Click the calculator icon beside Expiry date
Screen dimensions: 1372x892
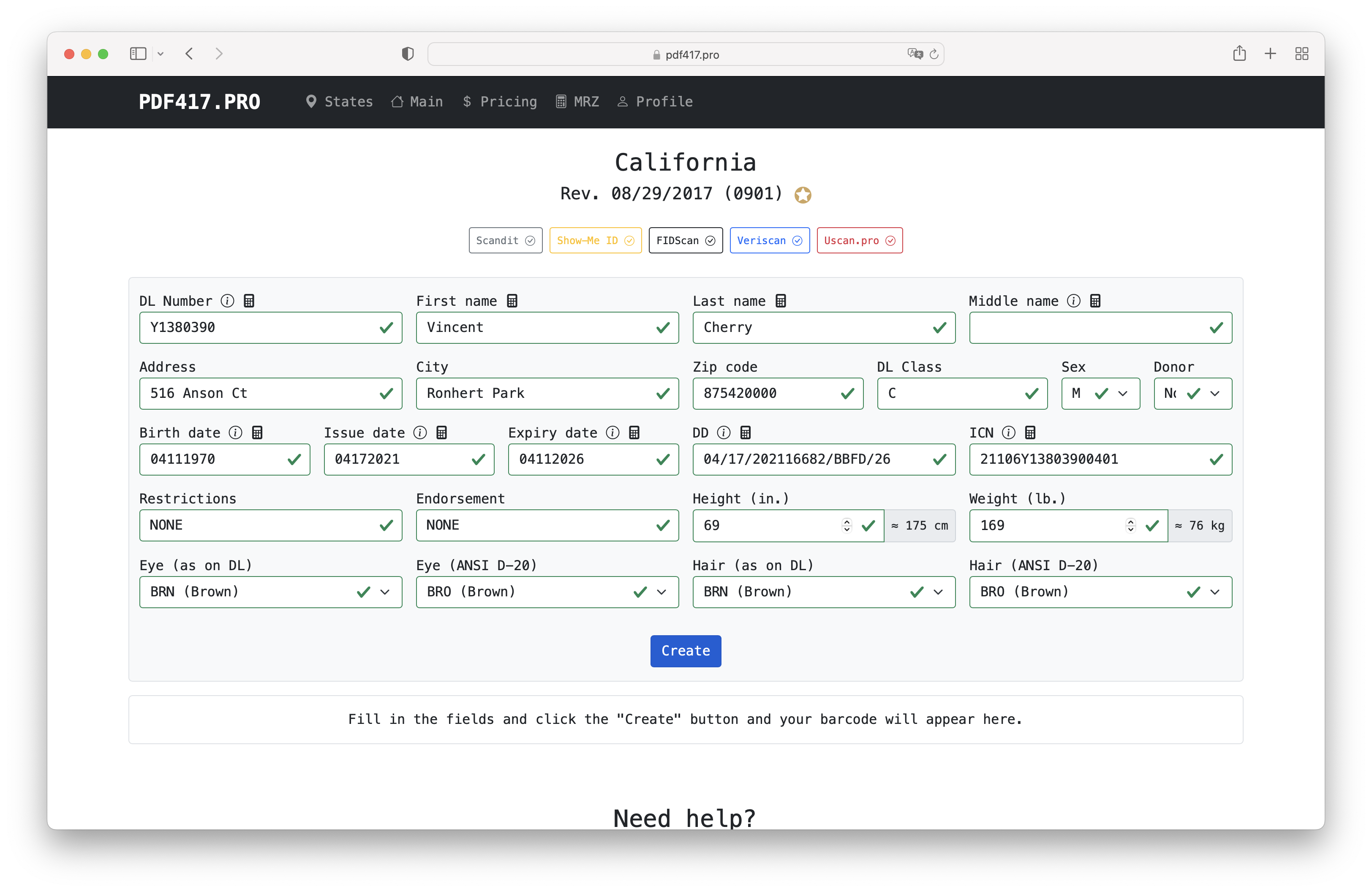(634, 433)
